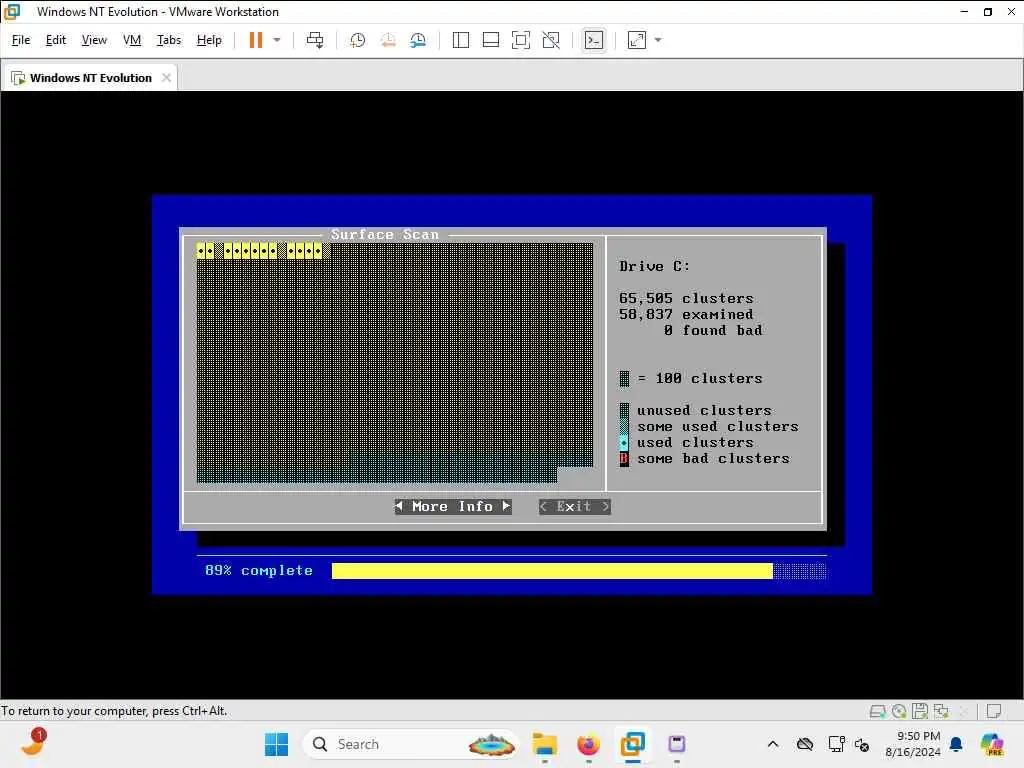Open the View menu
Viewport: 1024px width, 768px height.
click(94, 40)
